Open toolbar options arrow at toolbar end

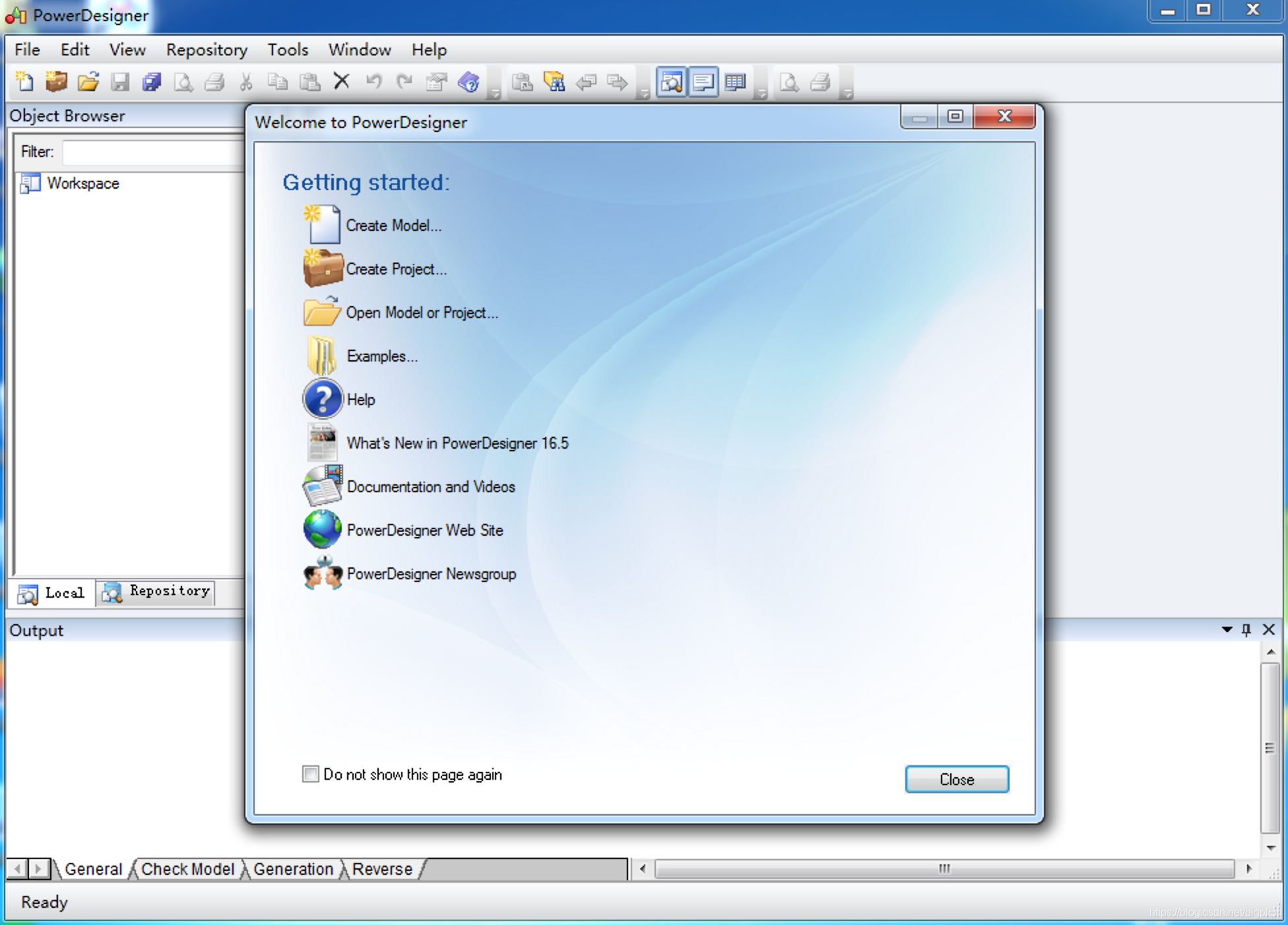pos(847,94)
